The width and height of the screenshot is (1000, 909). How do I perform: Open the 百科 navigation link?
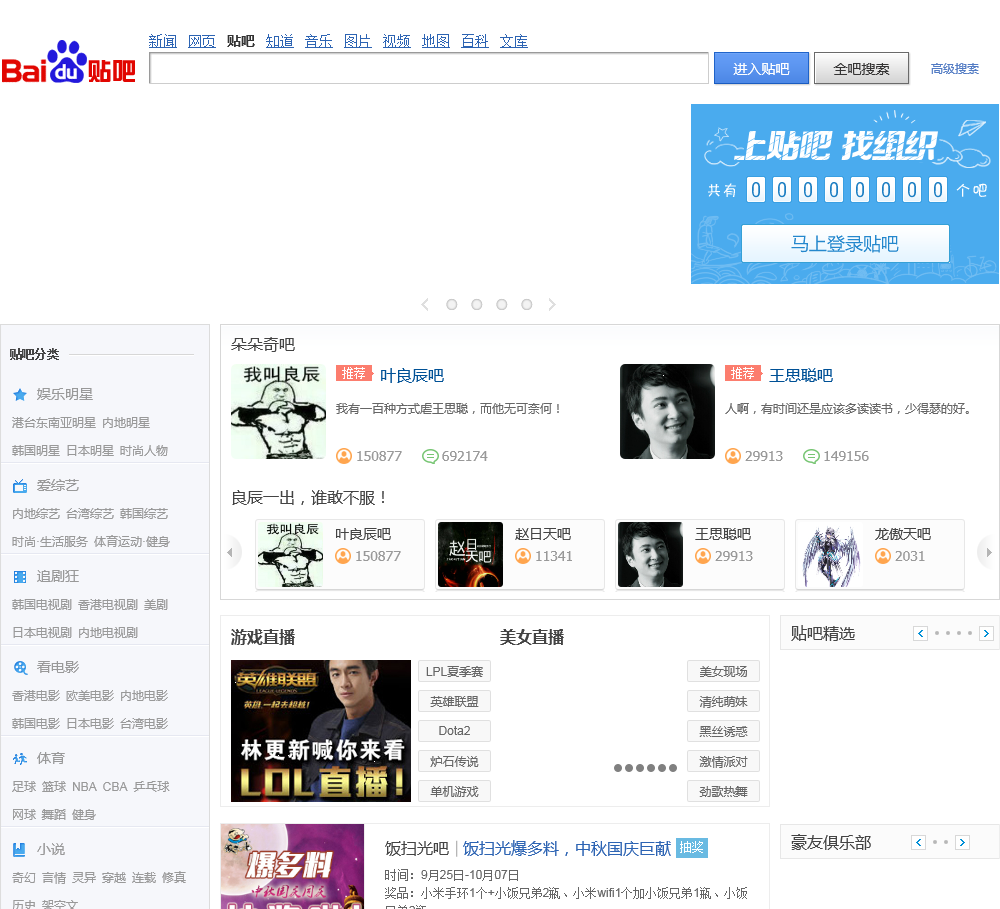coord(474,41)
